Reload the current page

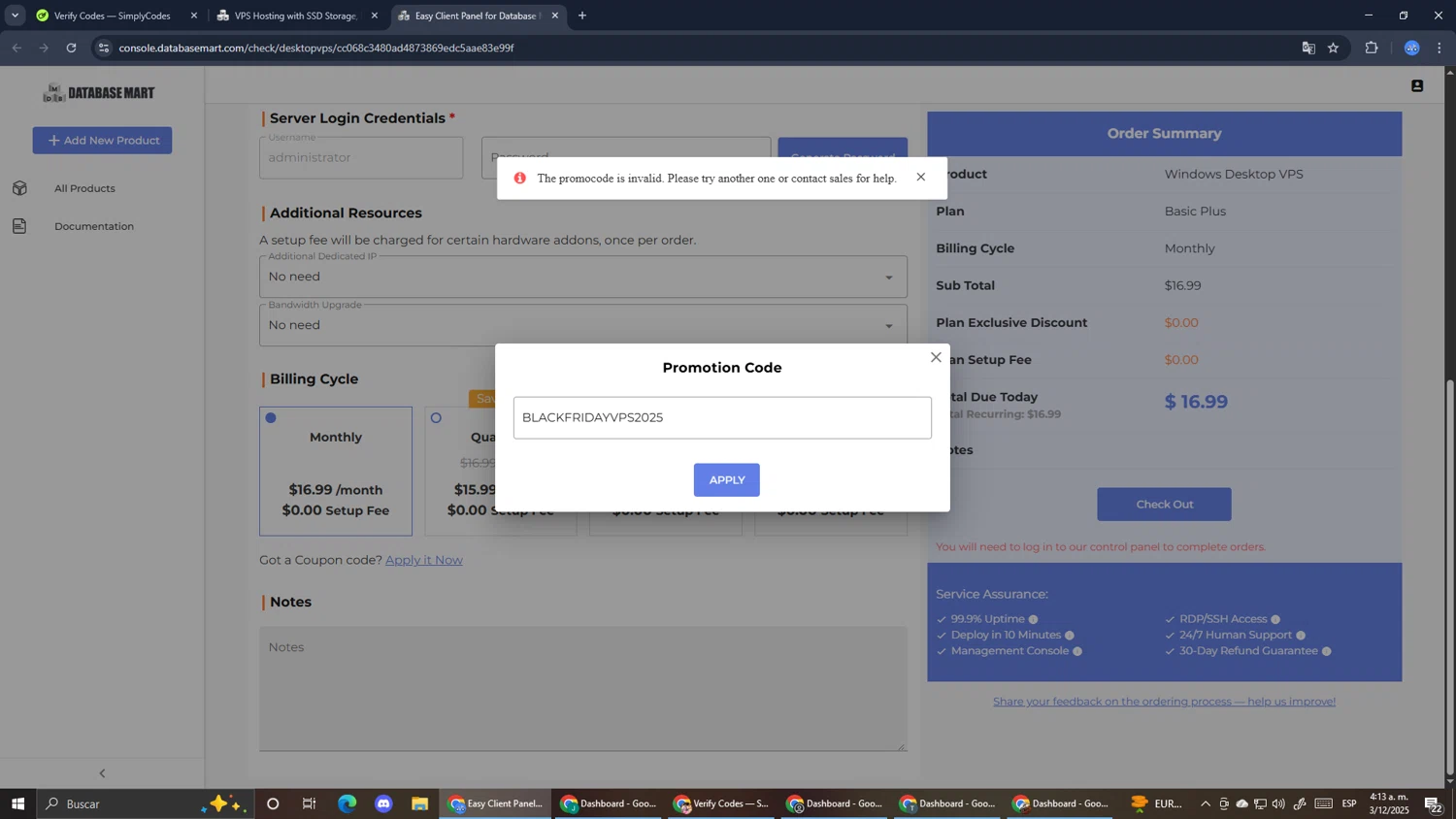point(71,48)
